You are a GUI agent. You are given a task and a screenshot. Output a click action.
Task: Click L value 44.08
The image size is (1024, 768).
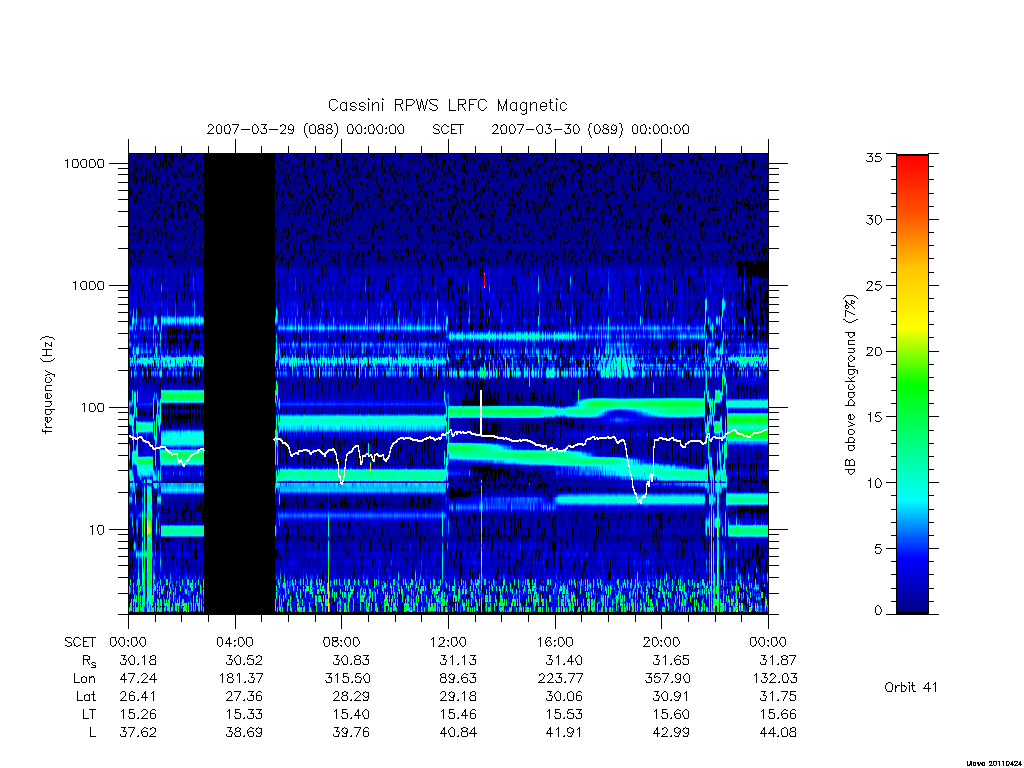pyautogui.click(x=778, y=732)
